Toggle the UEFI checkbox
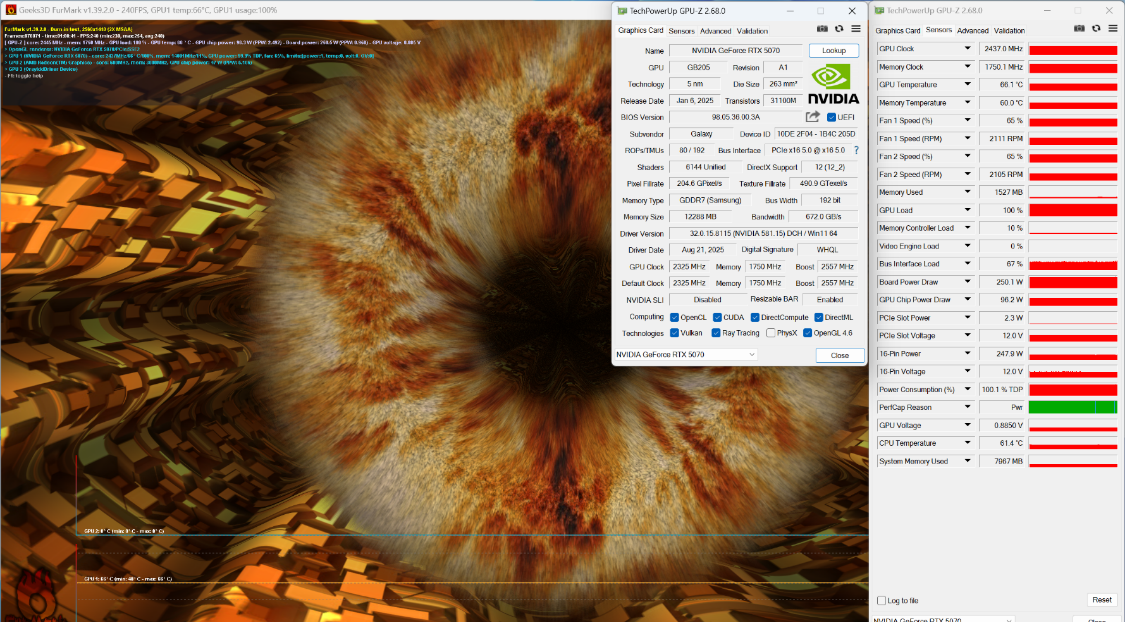 click(x=831, y=118)
